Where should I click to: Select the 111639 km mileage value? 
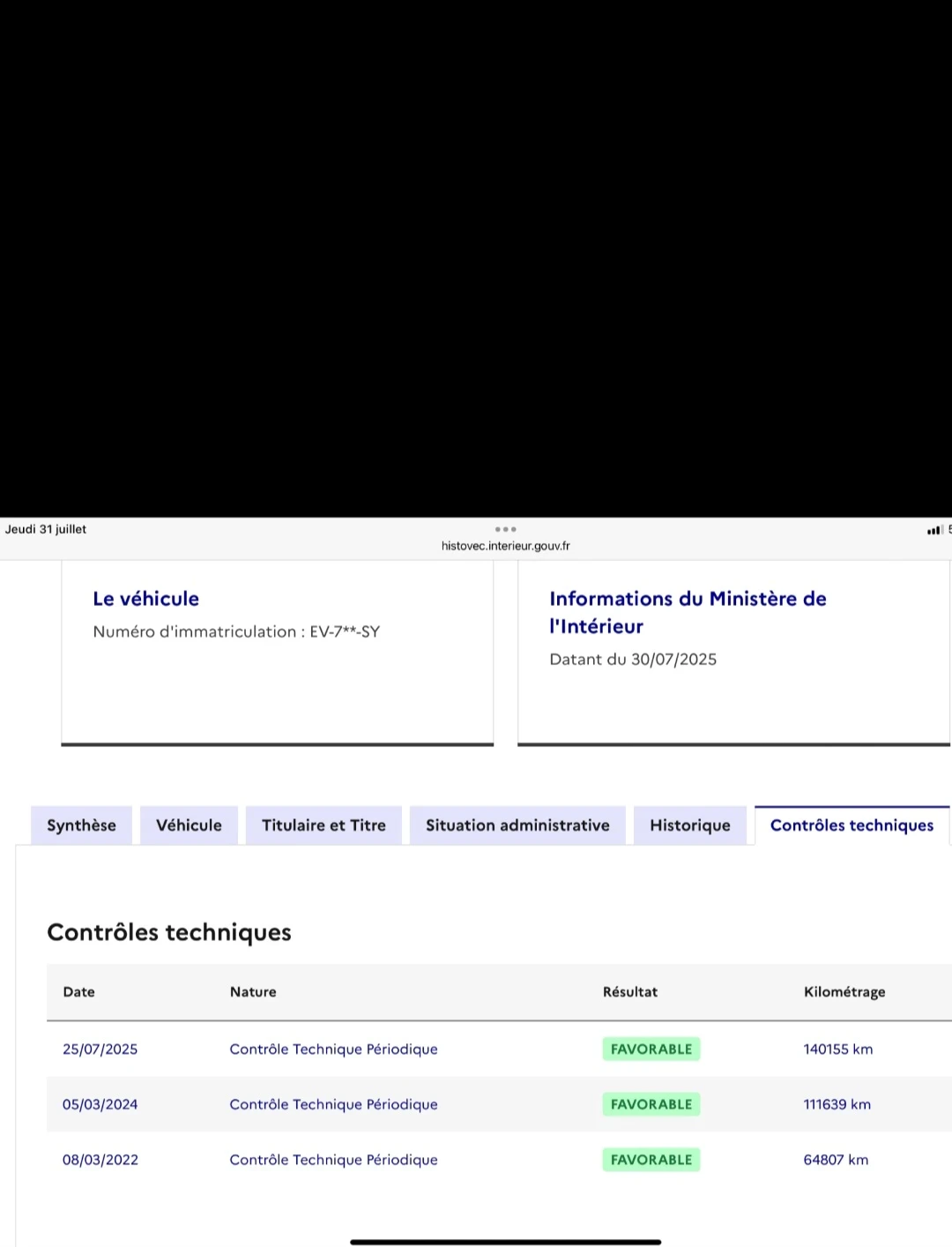point(837,1104)
